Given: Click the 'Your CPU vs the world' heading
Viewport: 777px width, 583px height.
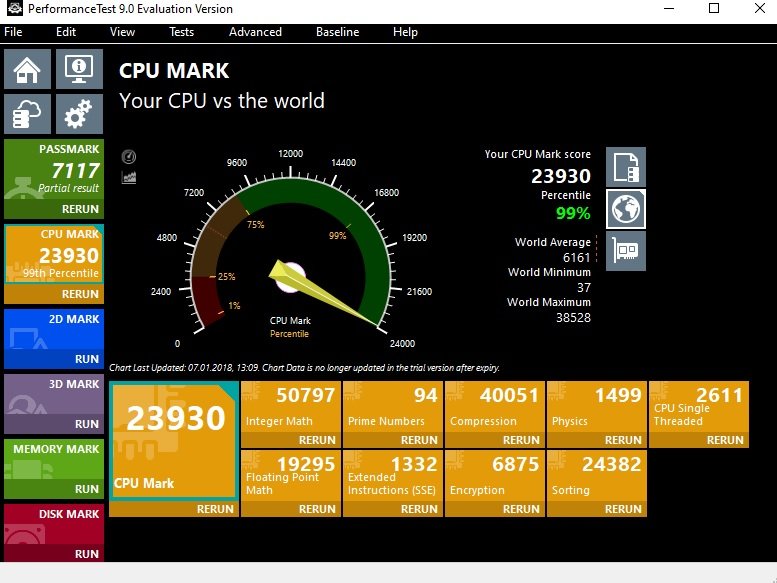Looking at the screenshot, I should click(222, 101).
